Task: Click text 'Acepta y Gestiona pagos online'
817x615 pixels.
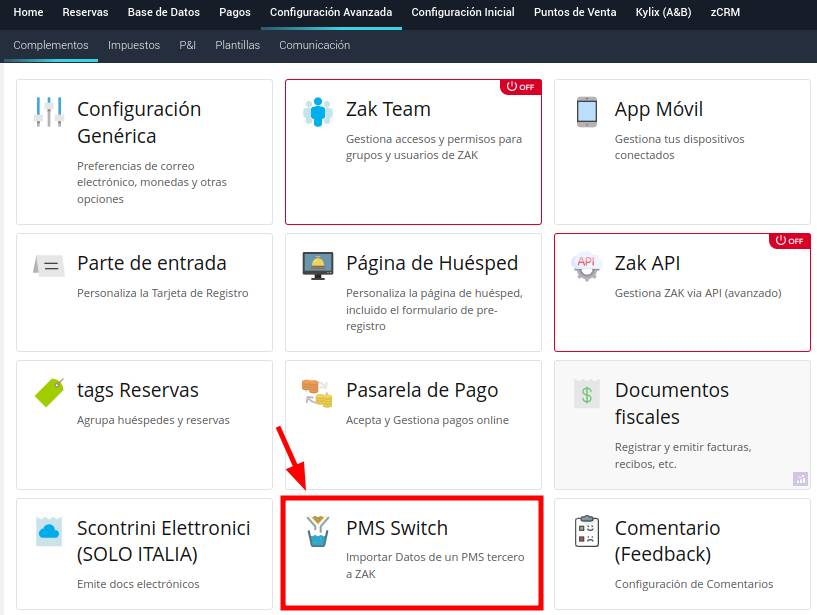Action: click(427, 420)
